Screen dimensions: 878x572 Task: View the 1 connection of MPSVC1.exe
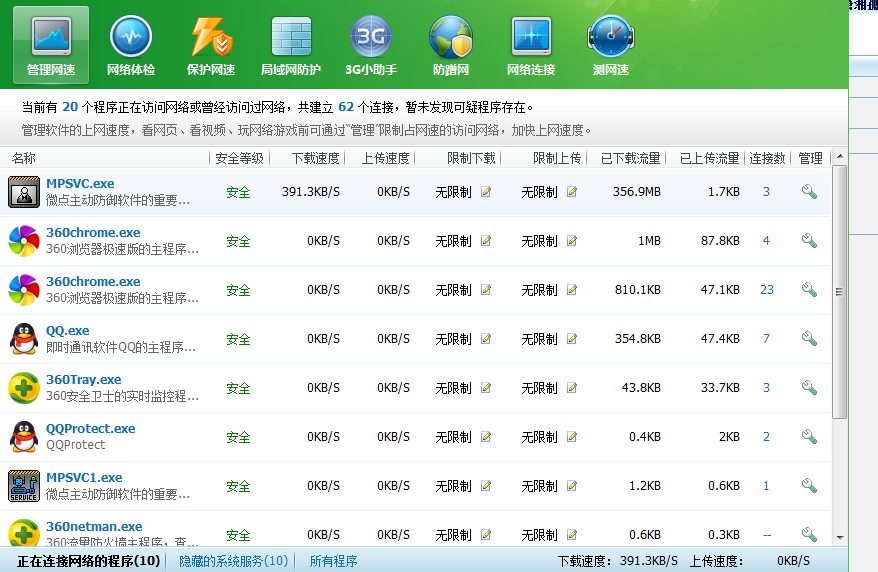point(767,486)
